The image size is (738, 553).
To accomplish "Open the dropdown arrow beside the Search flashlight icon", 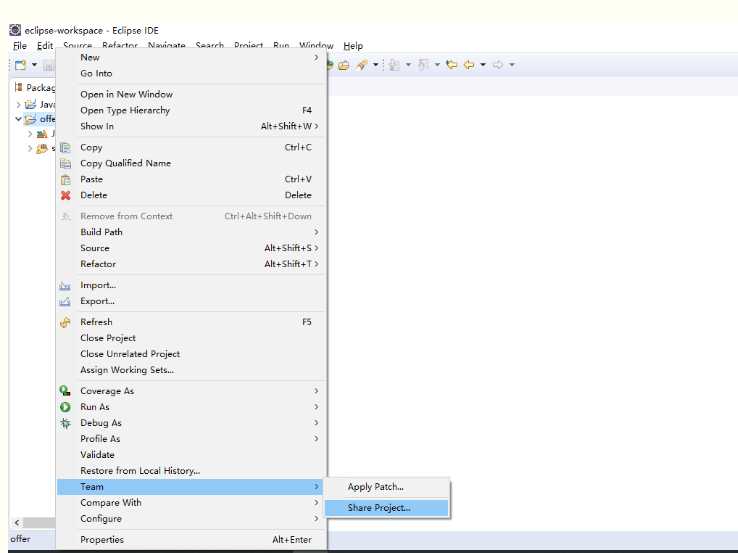I will click(x=376, y=65).
